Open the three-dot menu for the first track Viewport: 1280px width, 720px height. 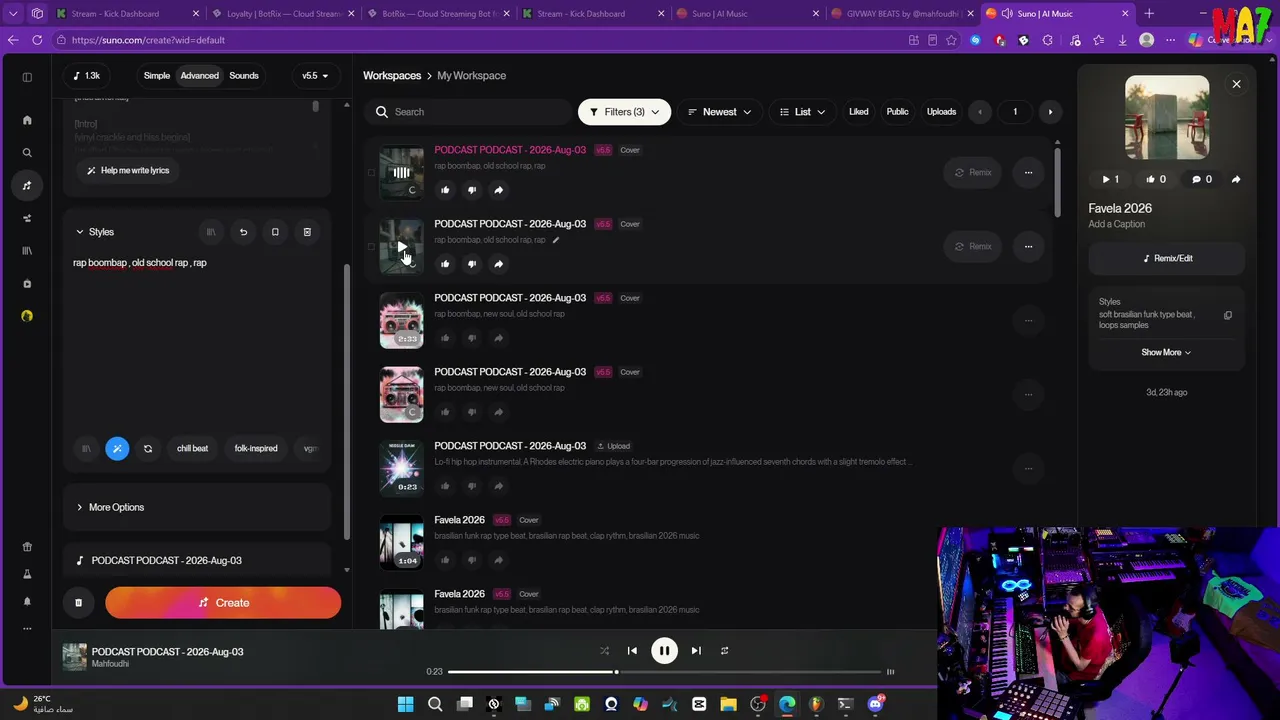click(x=1028, y=173)
